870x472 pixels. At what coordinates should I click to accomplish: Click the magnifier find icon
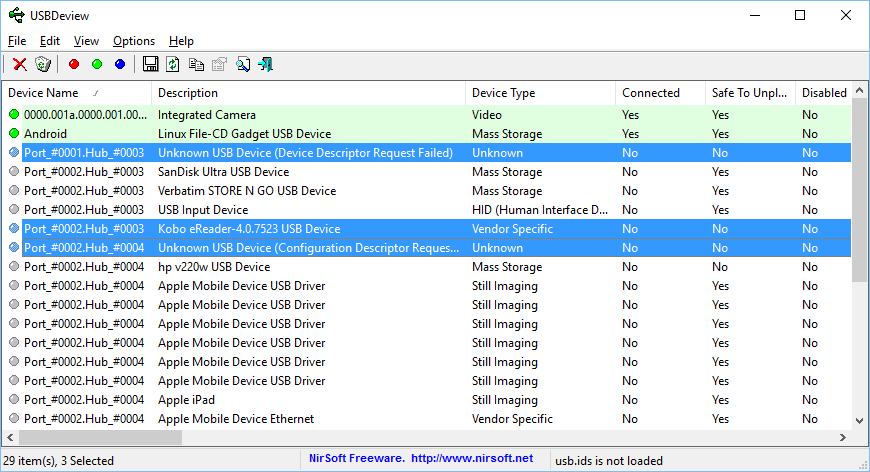[243, 64]
